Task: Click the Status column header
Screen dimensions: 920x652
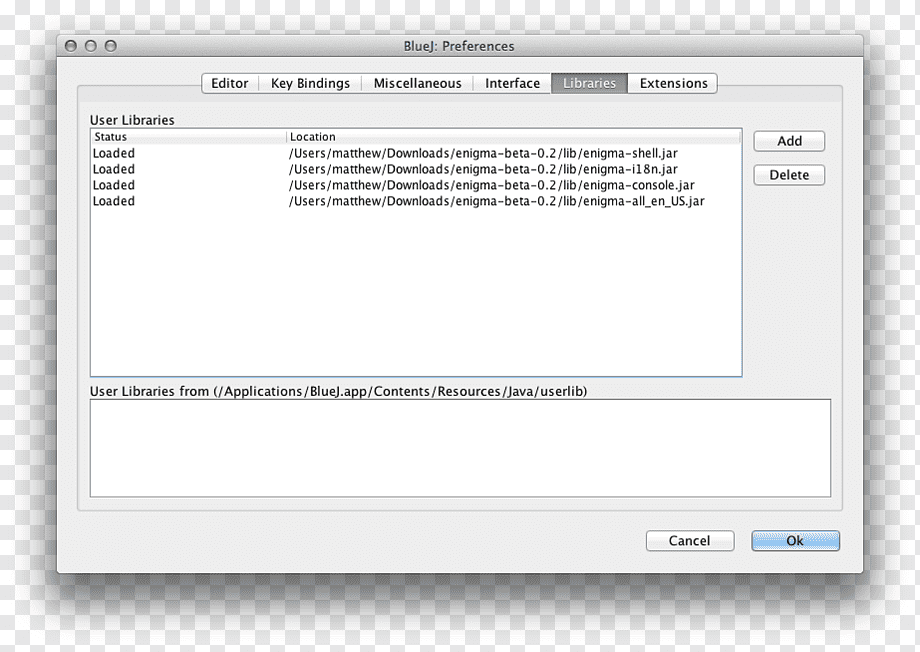Action: coord(189,137)
